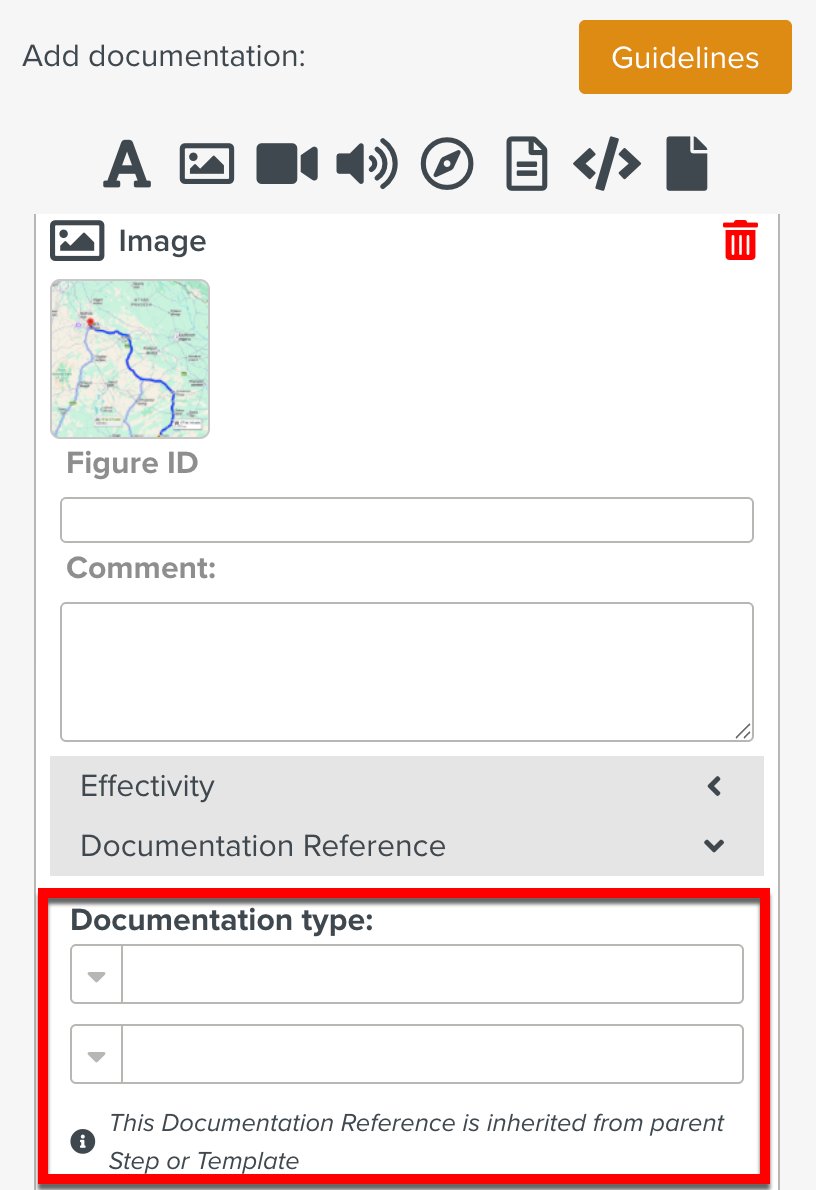Click into the Comment text area
The width and height of the screenshot is (818, 1190).
[x=407, y=671]
